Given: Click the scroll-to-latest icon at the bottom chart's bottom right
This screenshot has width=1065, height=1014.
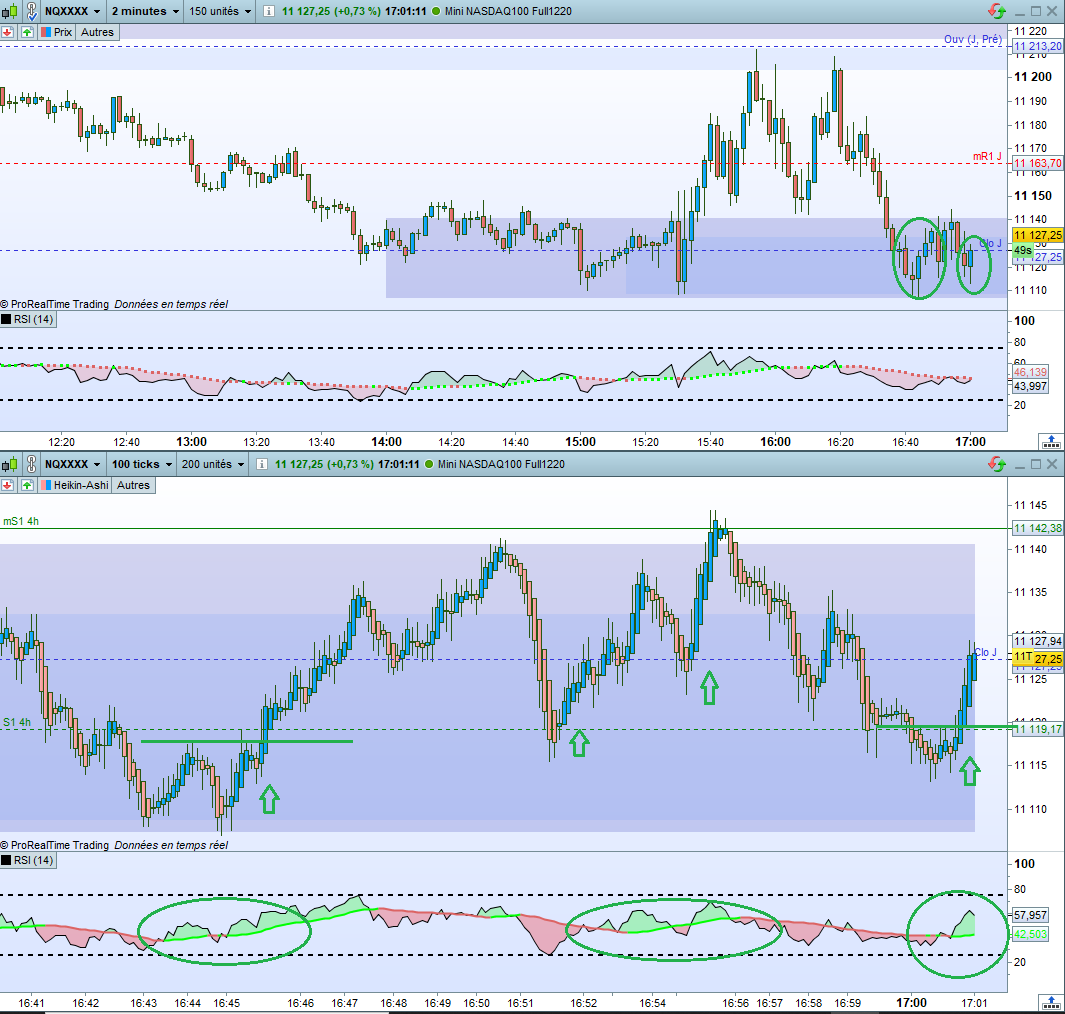Looking at the screenshot, I should point(1051,1002).
